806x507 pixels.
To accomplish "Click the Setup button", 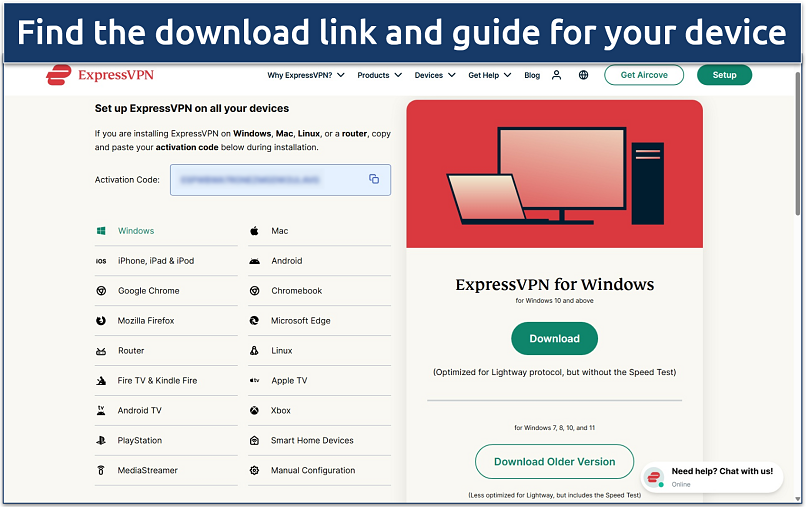I will [725, 75].
